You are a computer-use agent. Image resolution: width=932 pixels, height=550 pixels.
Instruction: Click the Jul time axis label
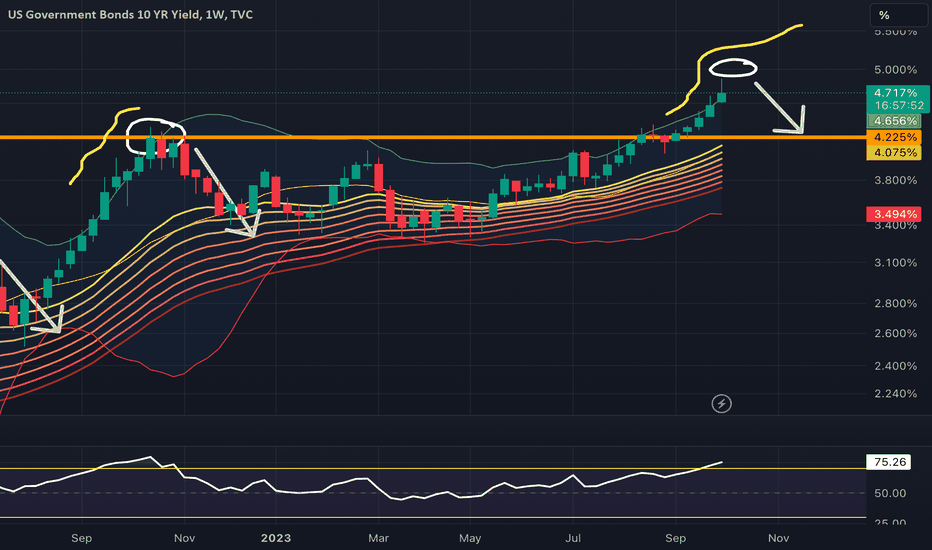click(x=572, y=538)
